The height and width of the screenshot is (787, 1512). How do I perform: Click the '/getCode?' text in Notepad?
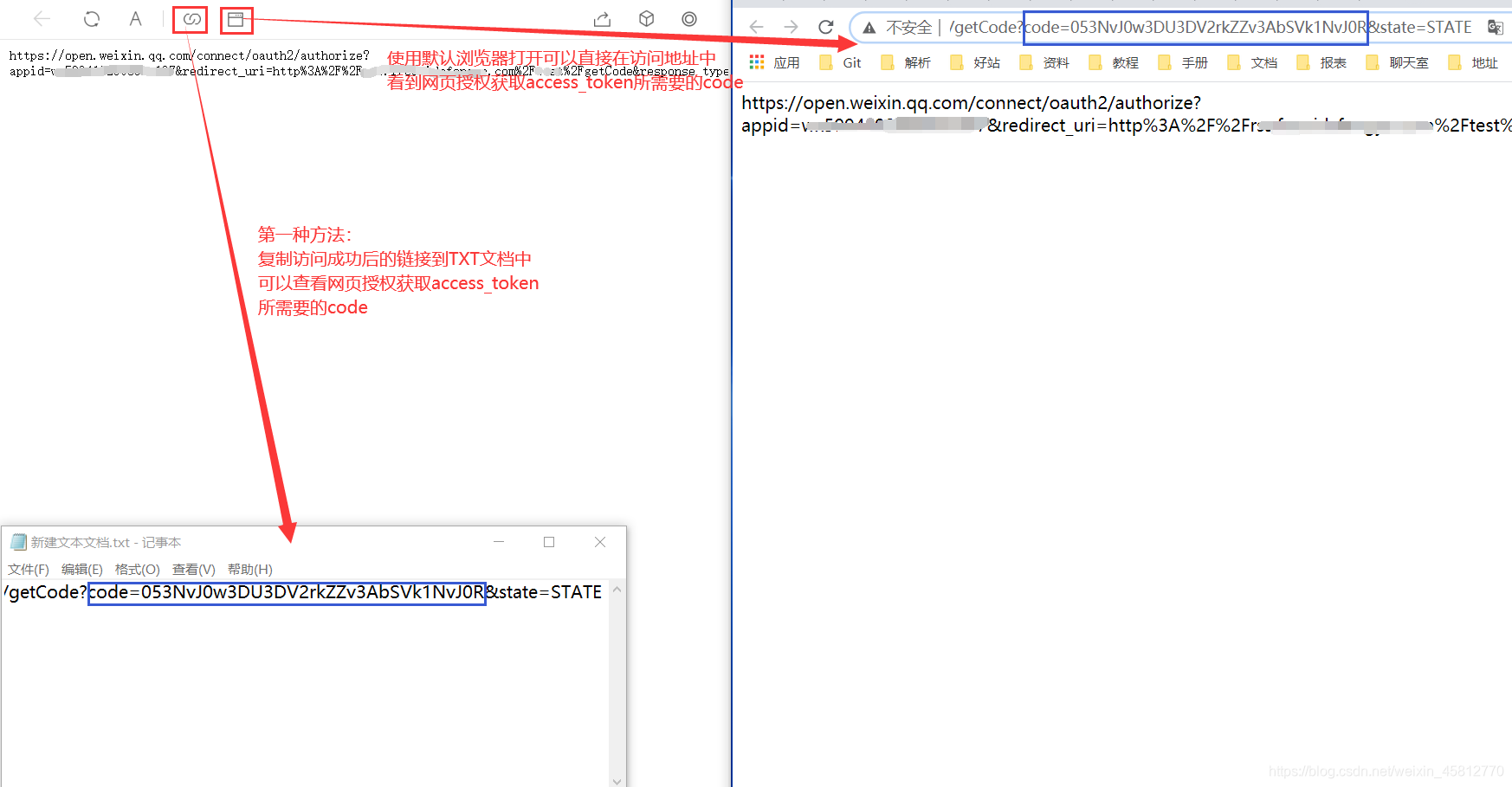point(45,592)
